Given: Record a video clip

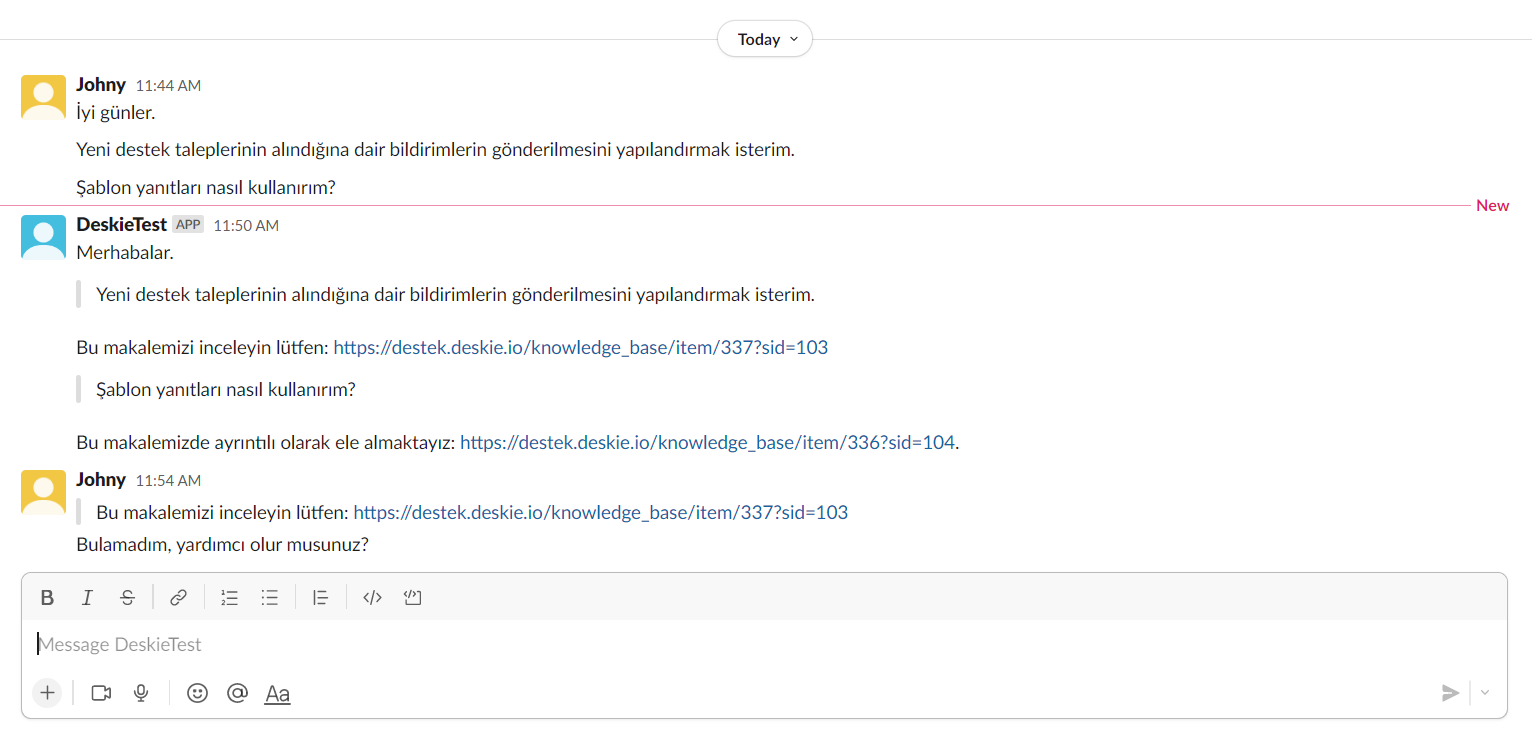Looking at the screenshot, I should pyautogui.click(x=101, y=693).
